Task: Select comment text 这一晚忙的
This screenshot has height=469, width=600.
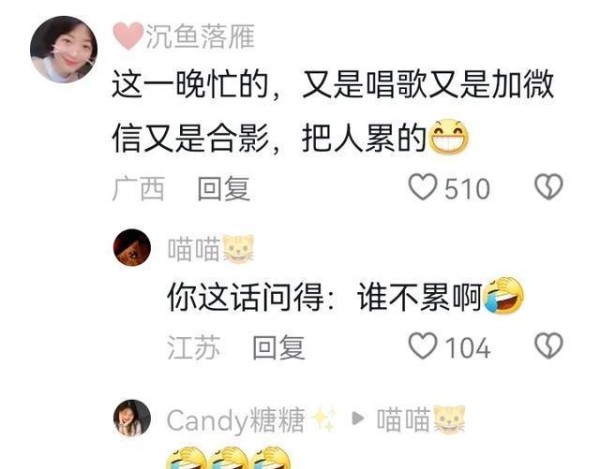Action: click(190, 85)
